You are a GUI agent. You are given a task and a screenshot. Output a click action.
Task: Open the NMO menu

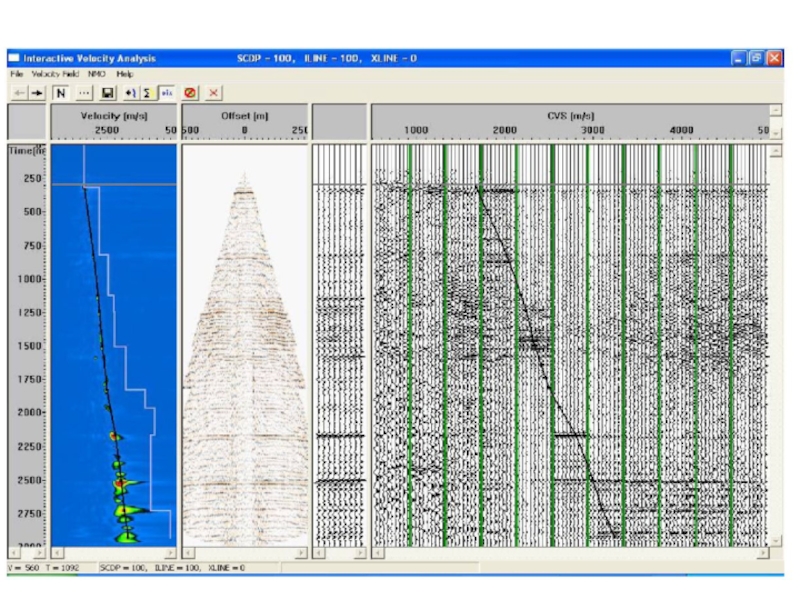pyautogui.click(x=97, y=74)
